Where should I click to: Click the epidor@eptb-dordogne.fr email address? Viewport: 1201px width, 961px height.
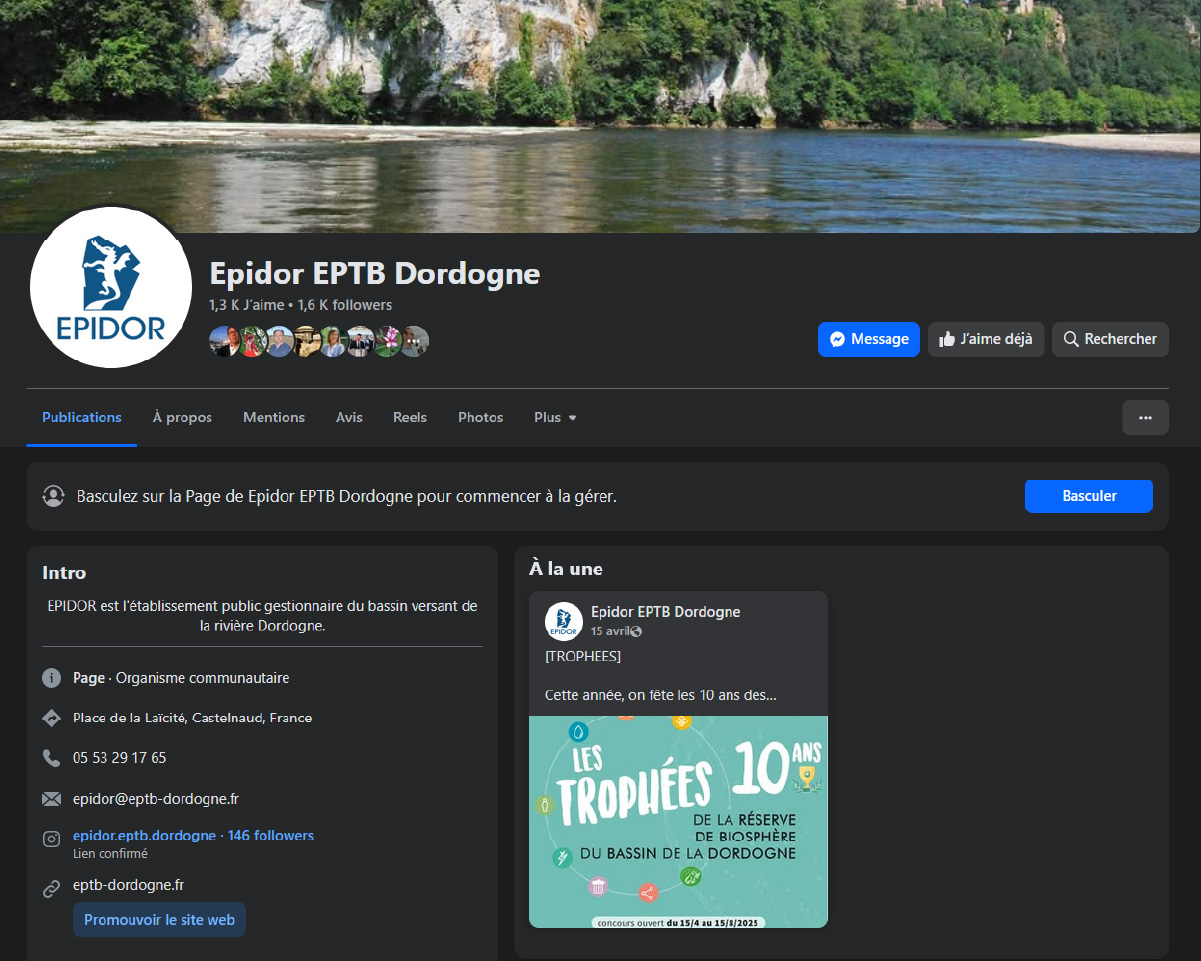pyautogui.click(x=156, y=799)
